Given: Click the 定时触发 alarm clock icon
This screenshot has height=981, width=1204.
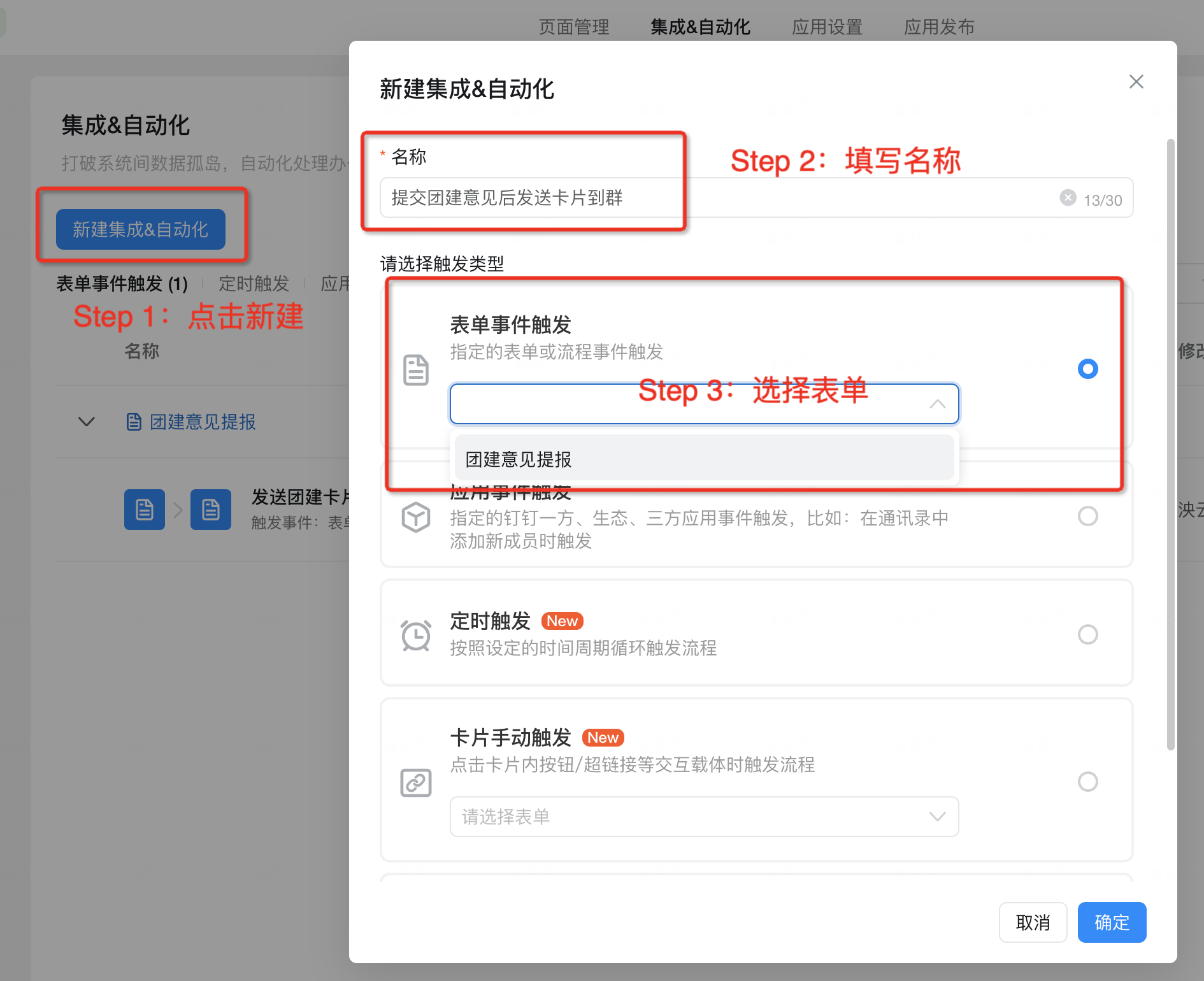Looking at the screenshot, I should coord(416,634).
